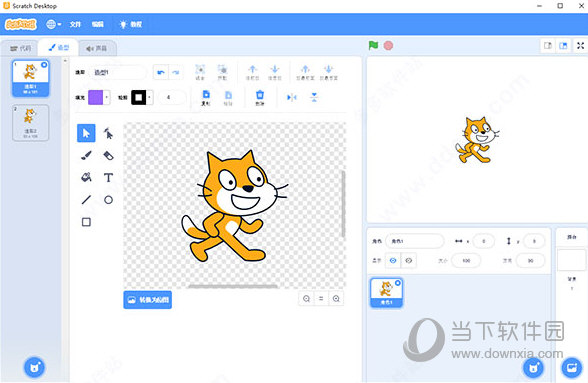The width and height of the screenshot is (588, 383).
Task: Click the red stop button
Action: tap(388, 45)
